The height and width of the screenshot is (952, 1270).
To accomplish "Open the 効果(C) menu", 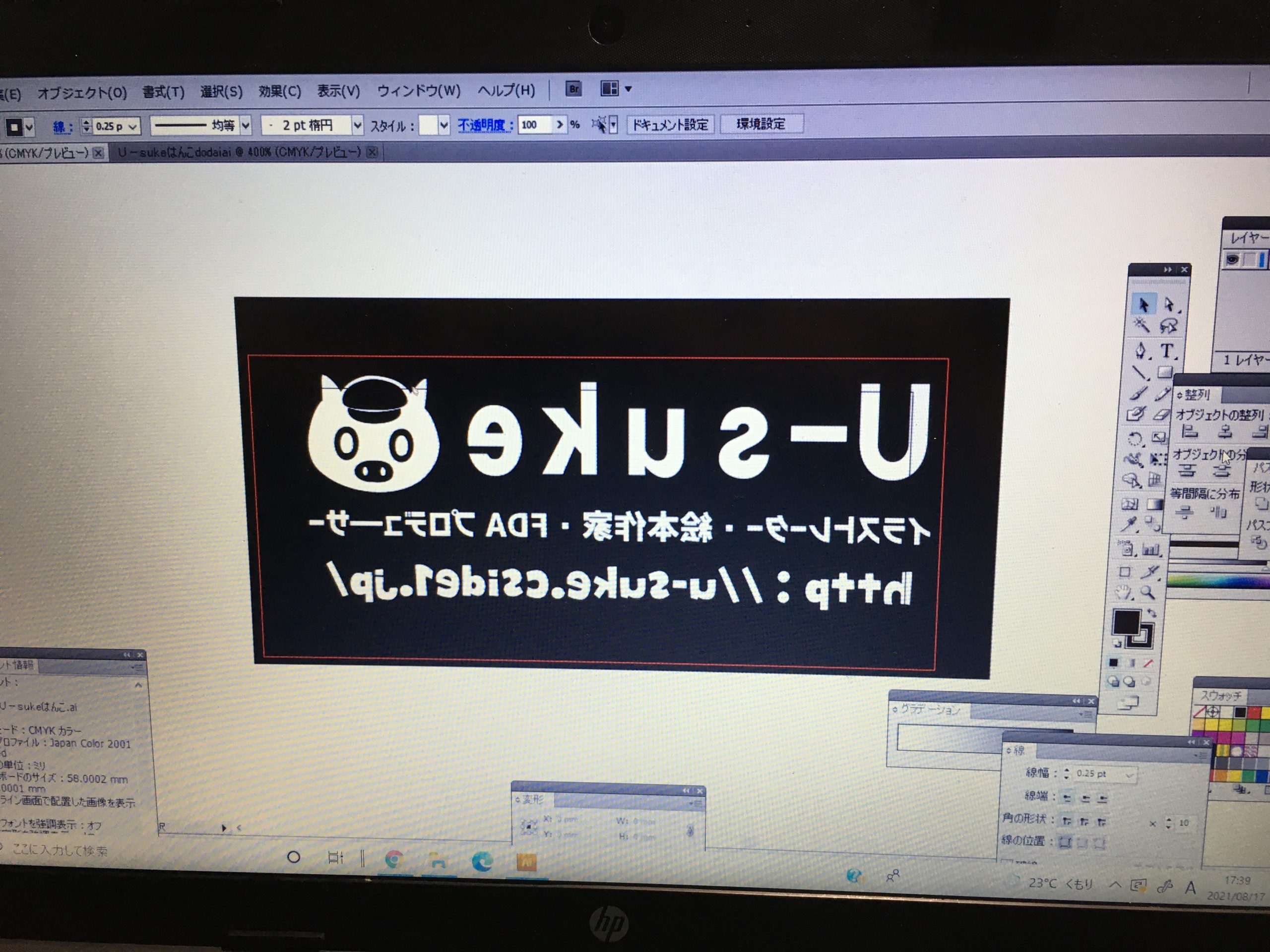I will [280, 91].
